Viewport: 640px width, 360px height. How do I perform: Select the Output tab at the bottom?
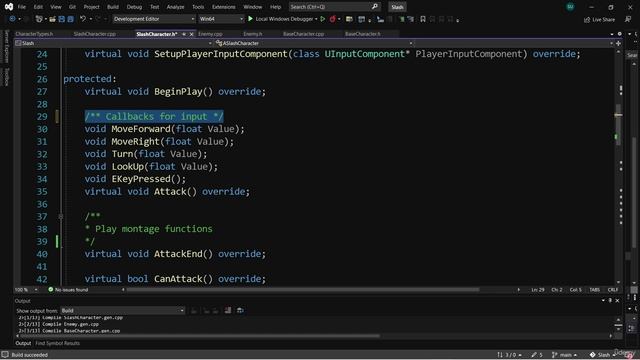pos(23,343)
